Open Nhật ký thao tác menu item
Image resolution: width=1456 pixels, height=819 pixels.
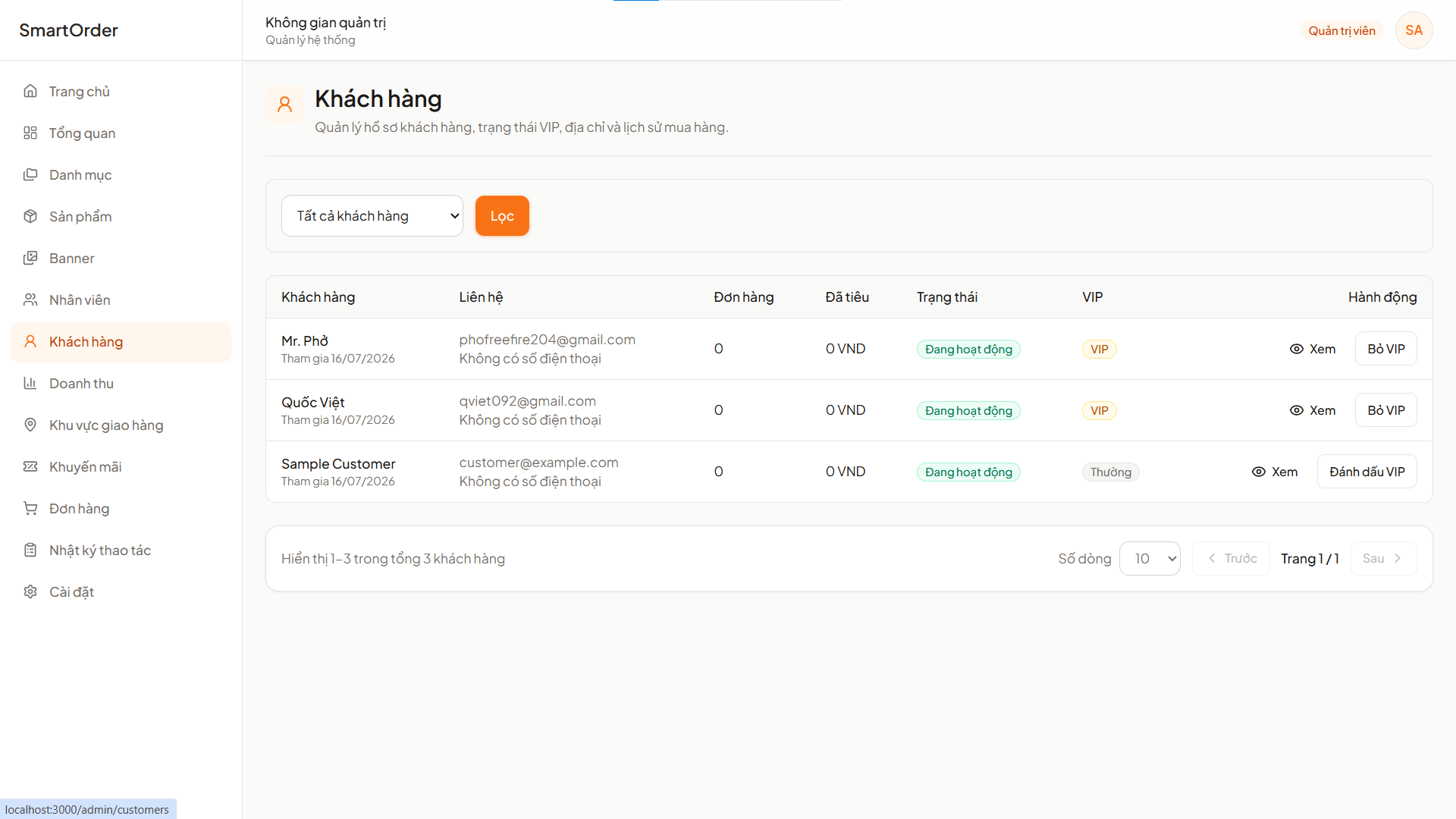coord(121,551)
